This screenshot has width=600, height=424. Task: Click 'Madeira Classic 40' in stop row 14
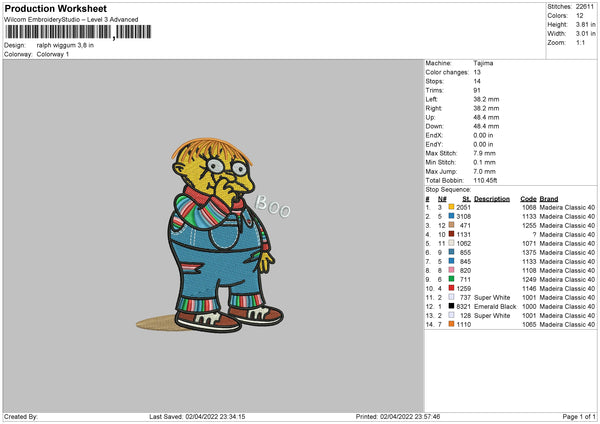click(567, 325)
